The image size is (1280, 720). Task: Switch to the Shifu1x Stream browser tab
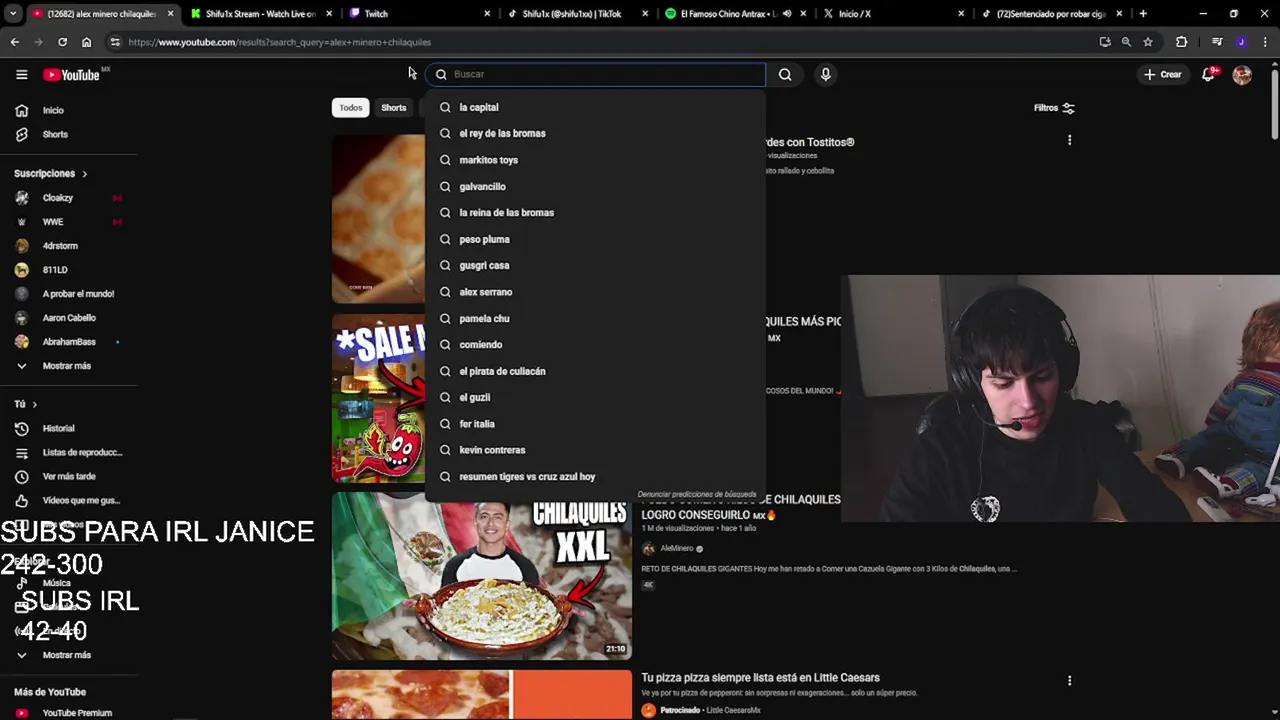click(260, 14)
